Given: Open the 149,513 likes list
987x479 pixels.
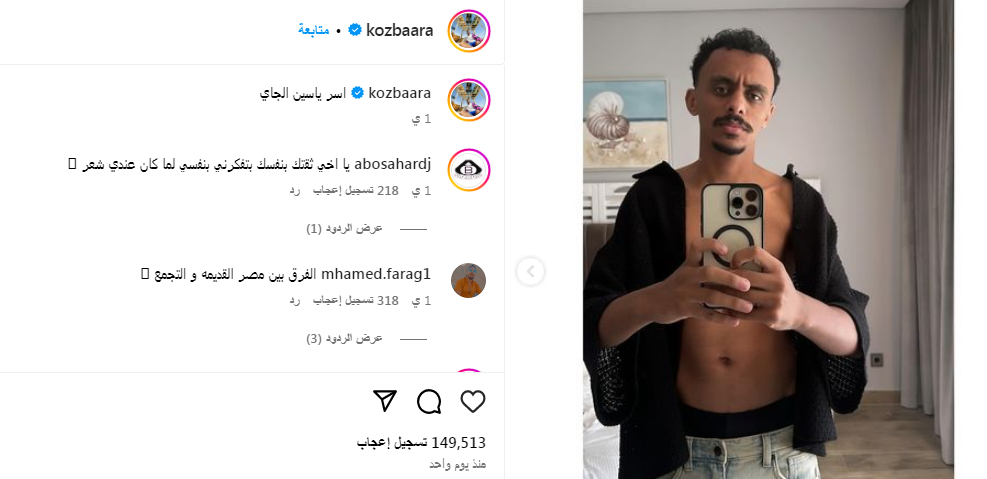Looking at the screenshot, I should point(422,443).
